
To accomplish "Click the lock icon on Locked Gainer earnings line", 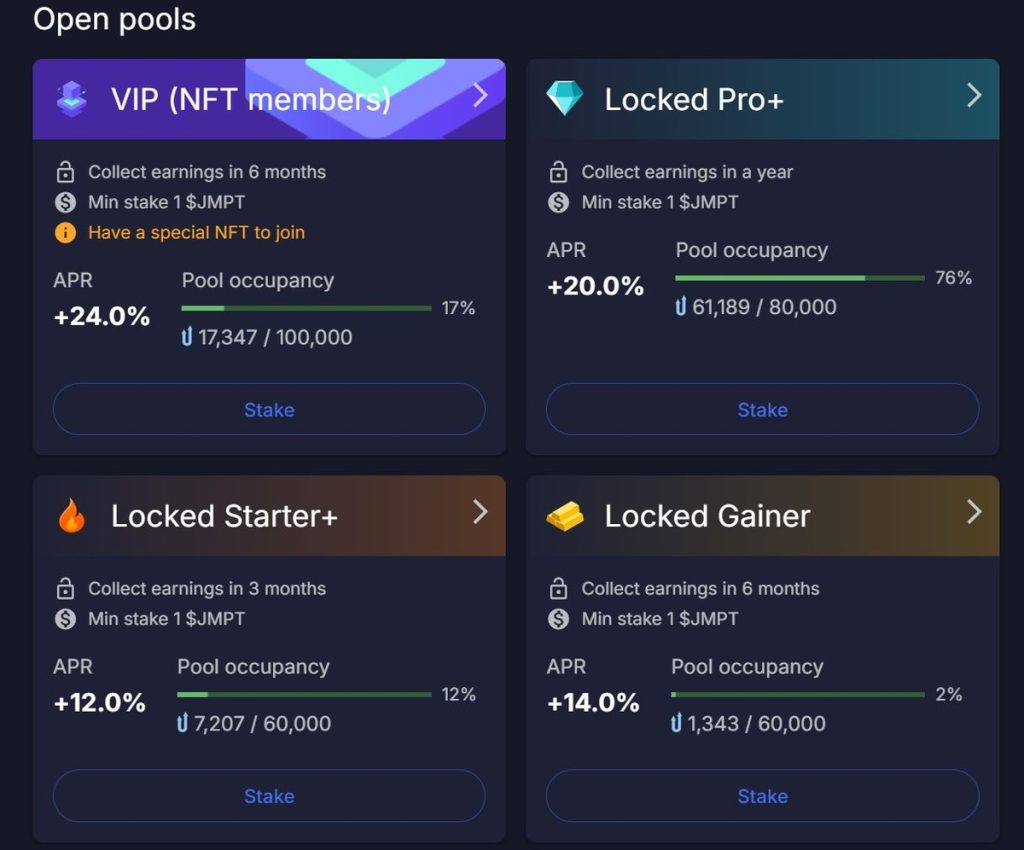I will pos(558,589).
